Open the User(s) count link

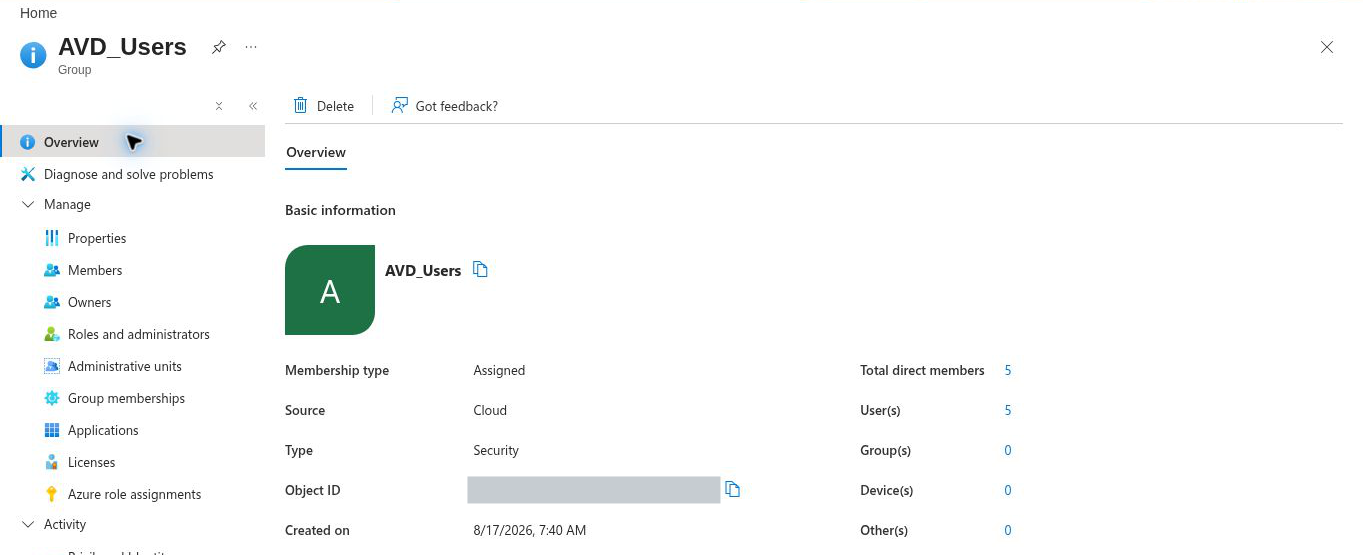pyautogui.click(x=1008, y=410)
